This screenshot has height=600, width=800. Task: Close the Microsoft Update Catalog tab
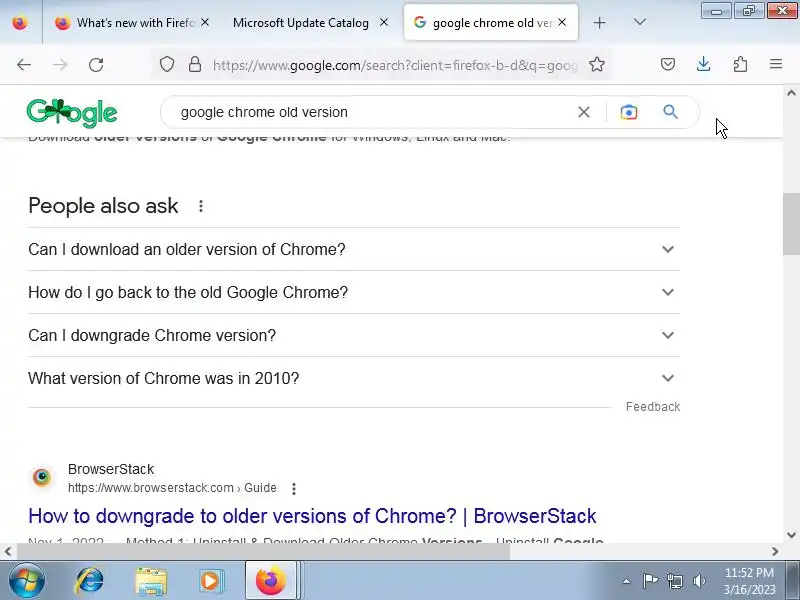pyautogui.click(x=384, y=22)
